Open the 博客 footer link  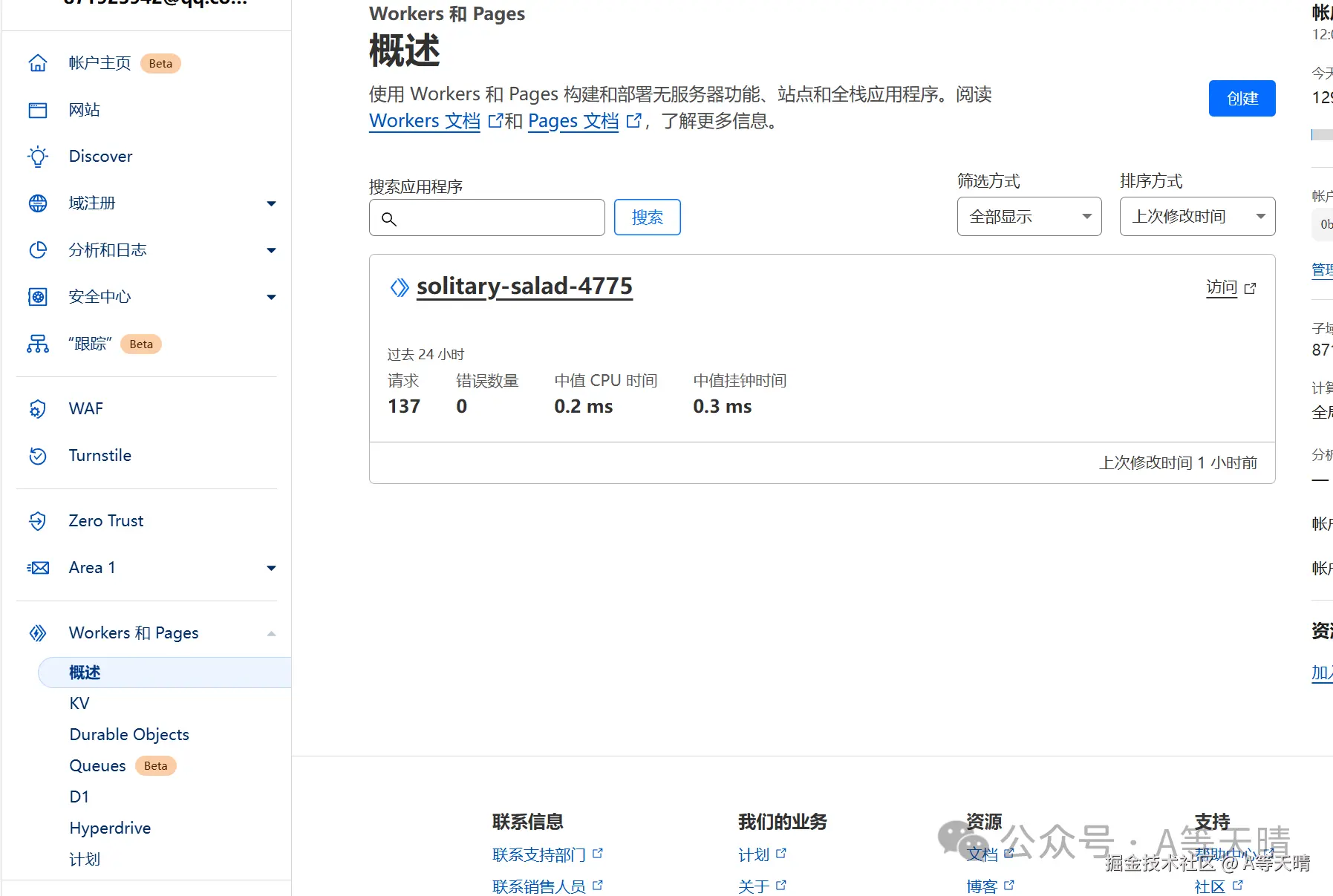tap(982, 886)
